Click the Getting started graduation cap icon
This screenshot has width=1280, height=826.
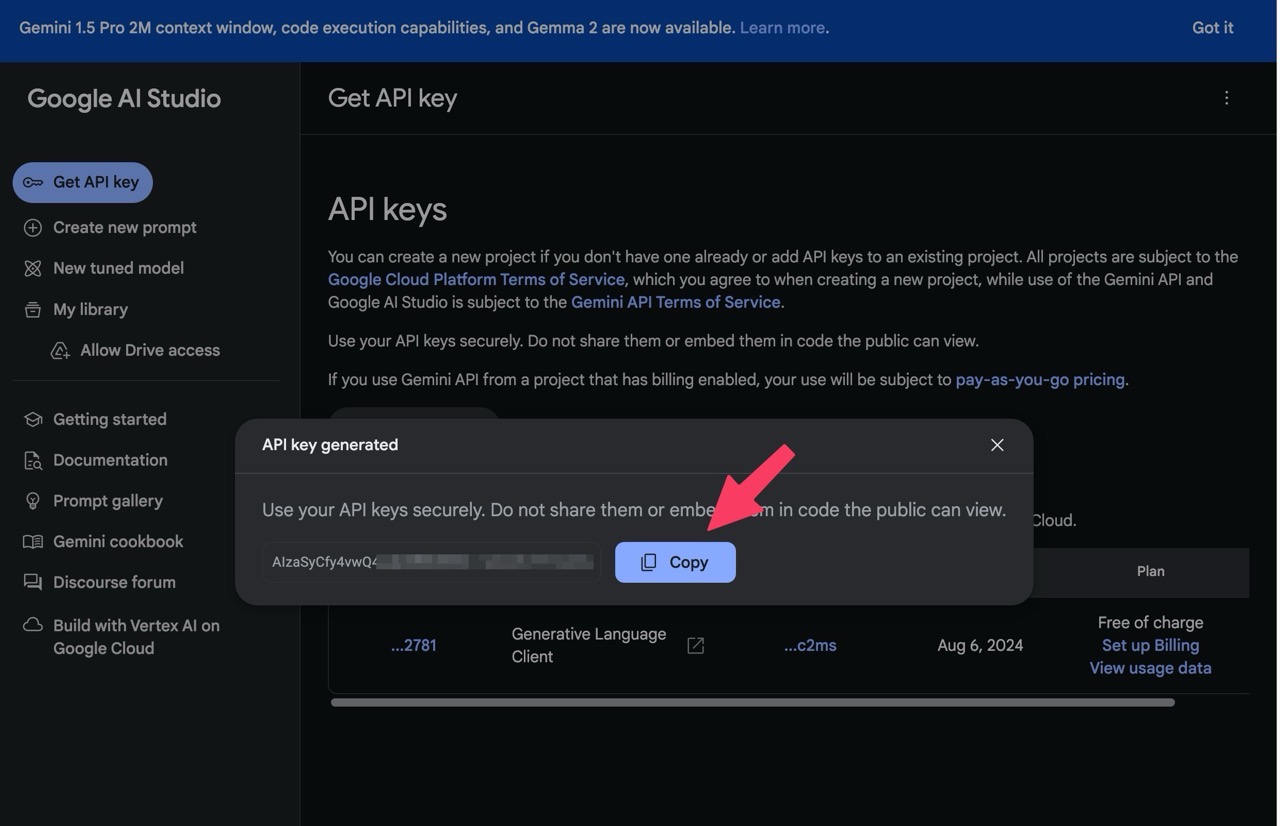tap(33, 420)
